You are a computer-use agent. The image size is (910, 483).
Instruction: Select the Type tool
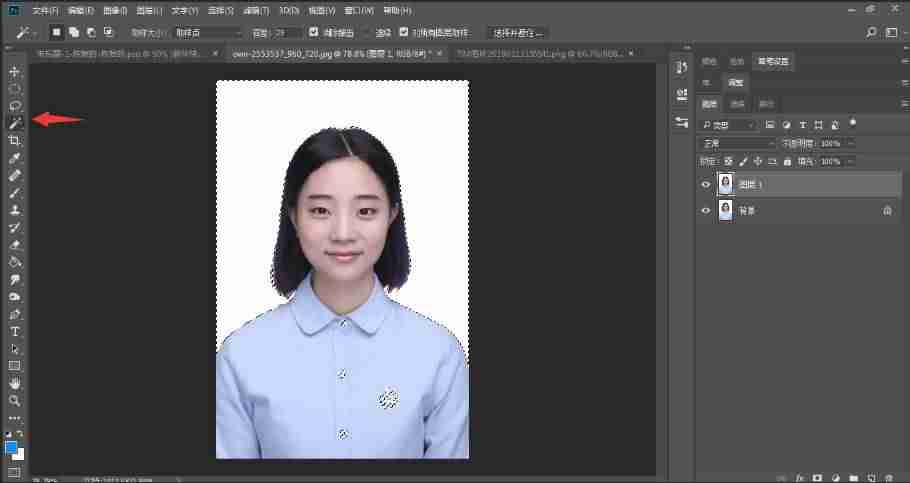(15, 331)
